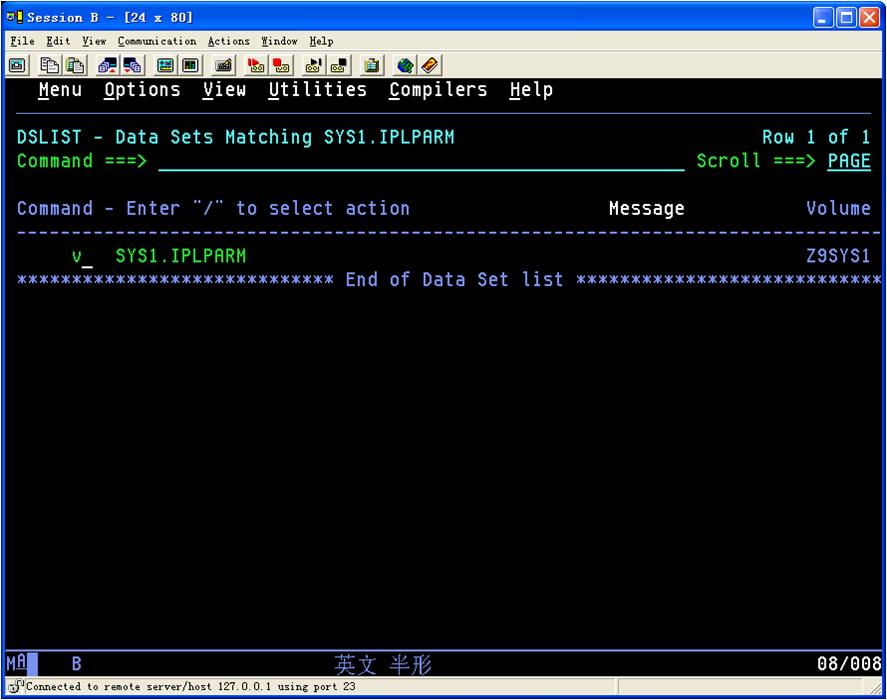Open the Actions menu
Image resolution: width=887 pixels, height=700 pixels.
point(229,41)
